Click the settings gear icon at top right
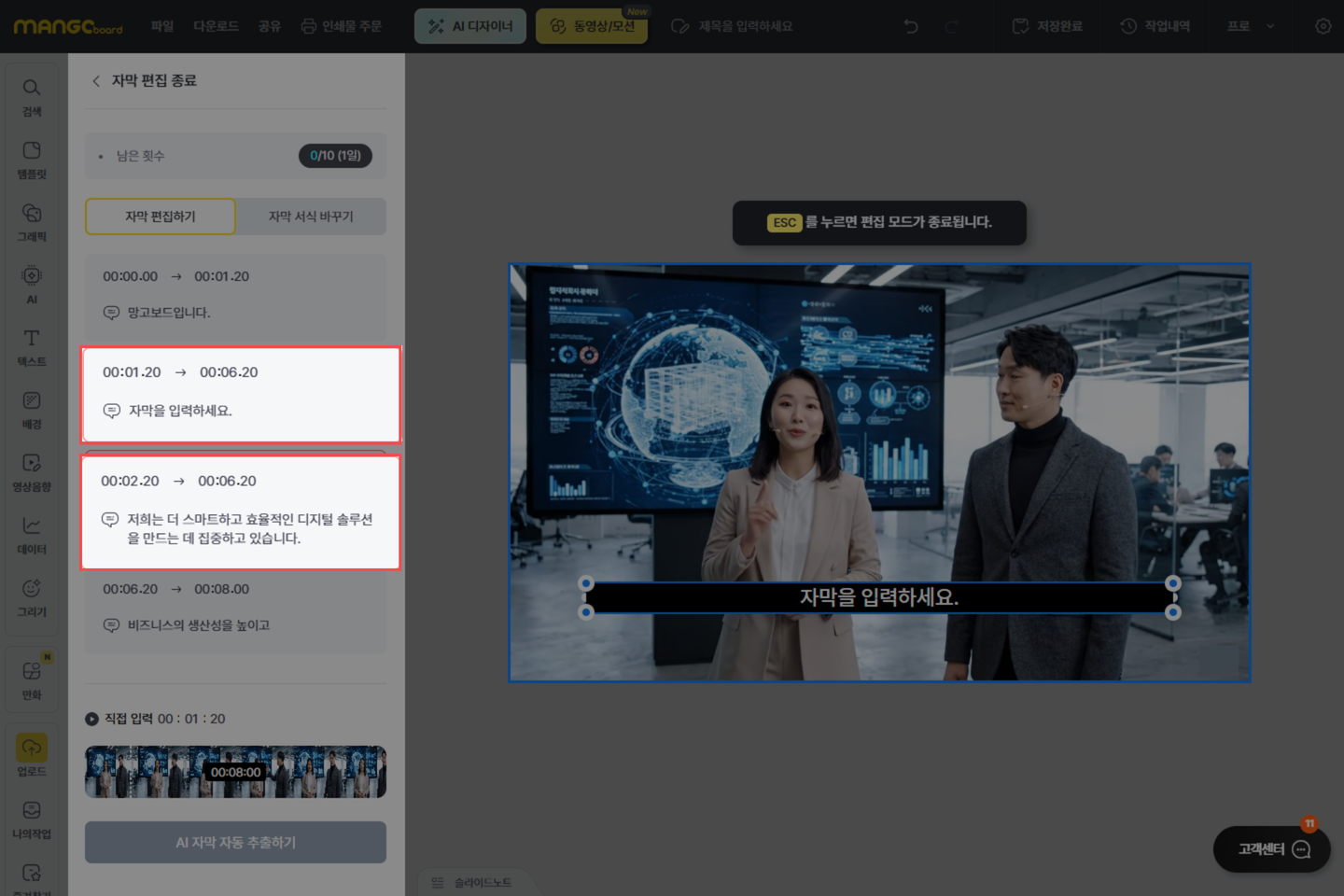Image resolution: width=1344 pixels, height=896 pixels. (x=1323, y=26)
